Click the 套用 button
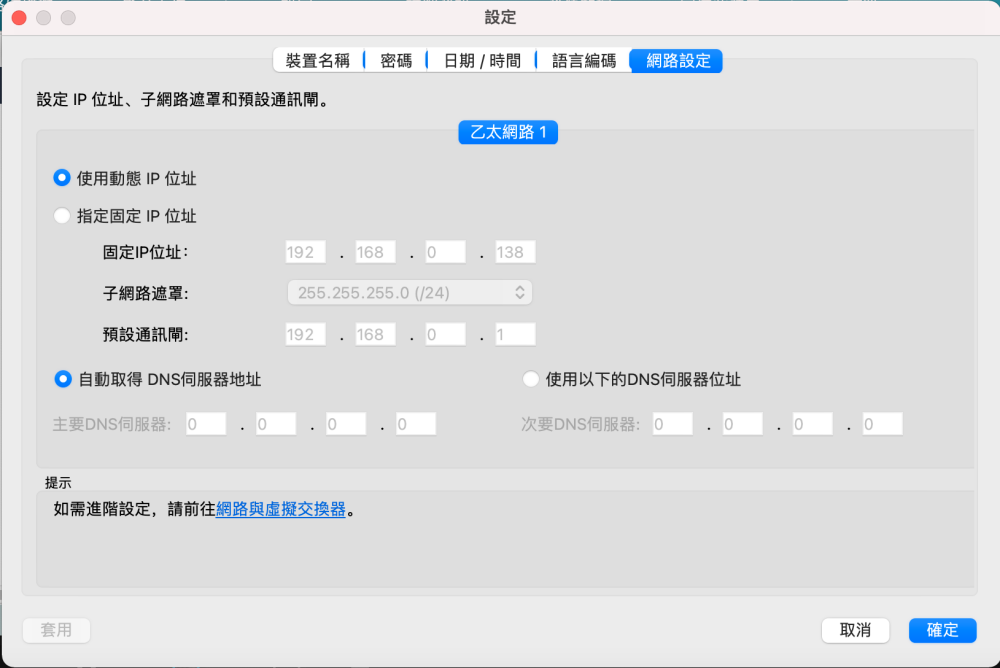Screen dimensions: 1000x668 (x=56, y=630)
